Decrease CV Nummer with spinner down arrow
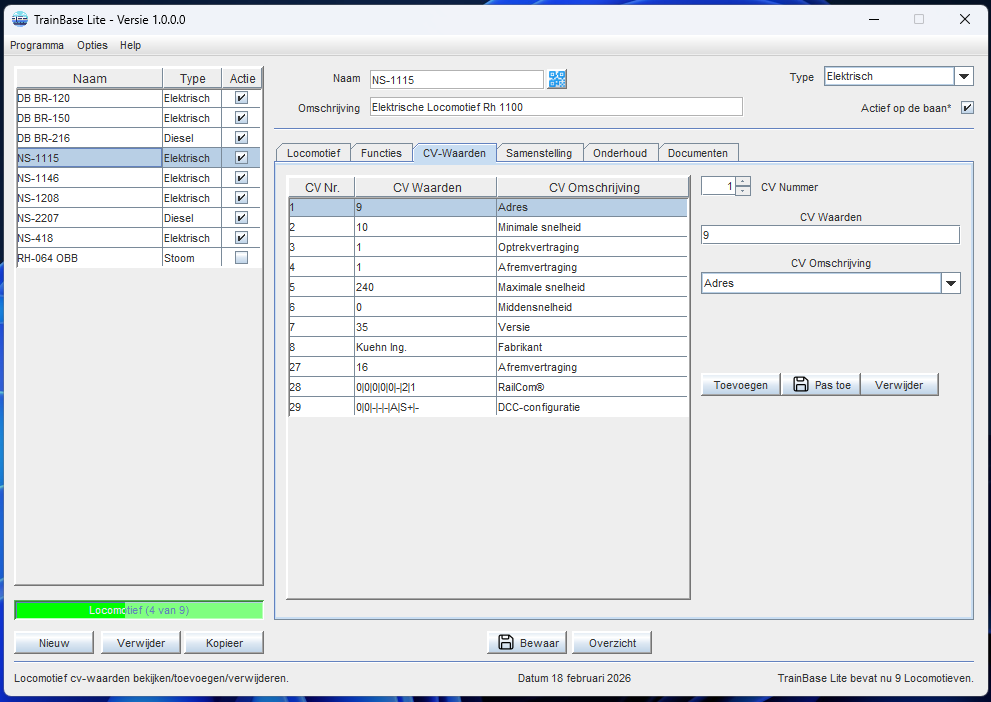 743,191
